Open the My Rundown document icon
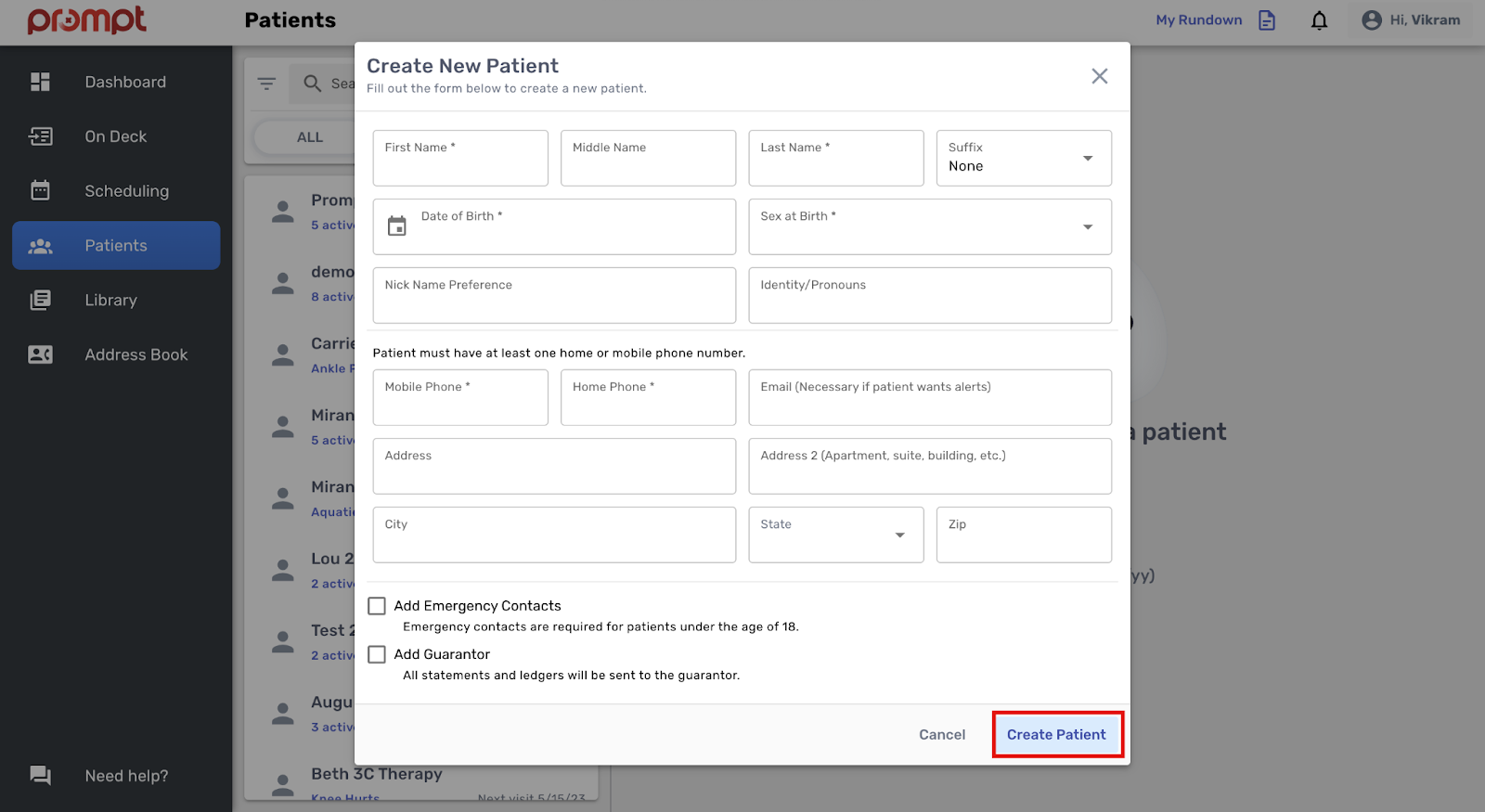The image size is (1485, 812). 1267,20
